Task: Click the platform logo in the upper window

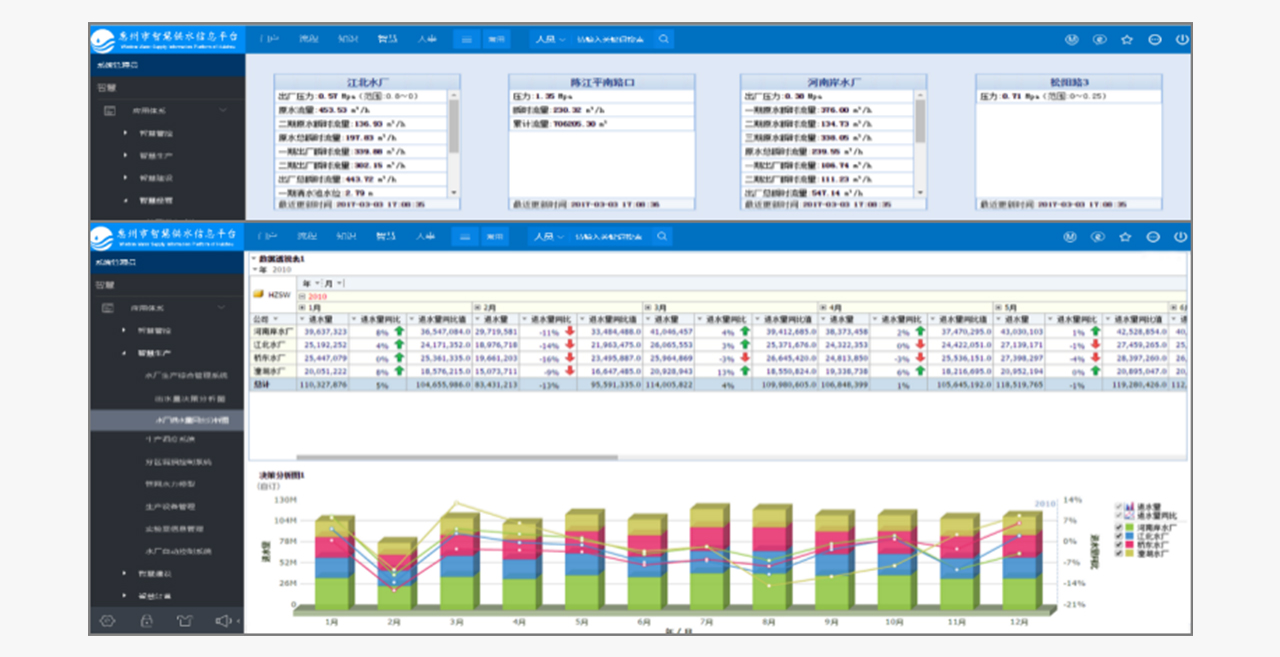Action: pyautogui.click(x=102, y=40)
